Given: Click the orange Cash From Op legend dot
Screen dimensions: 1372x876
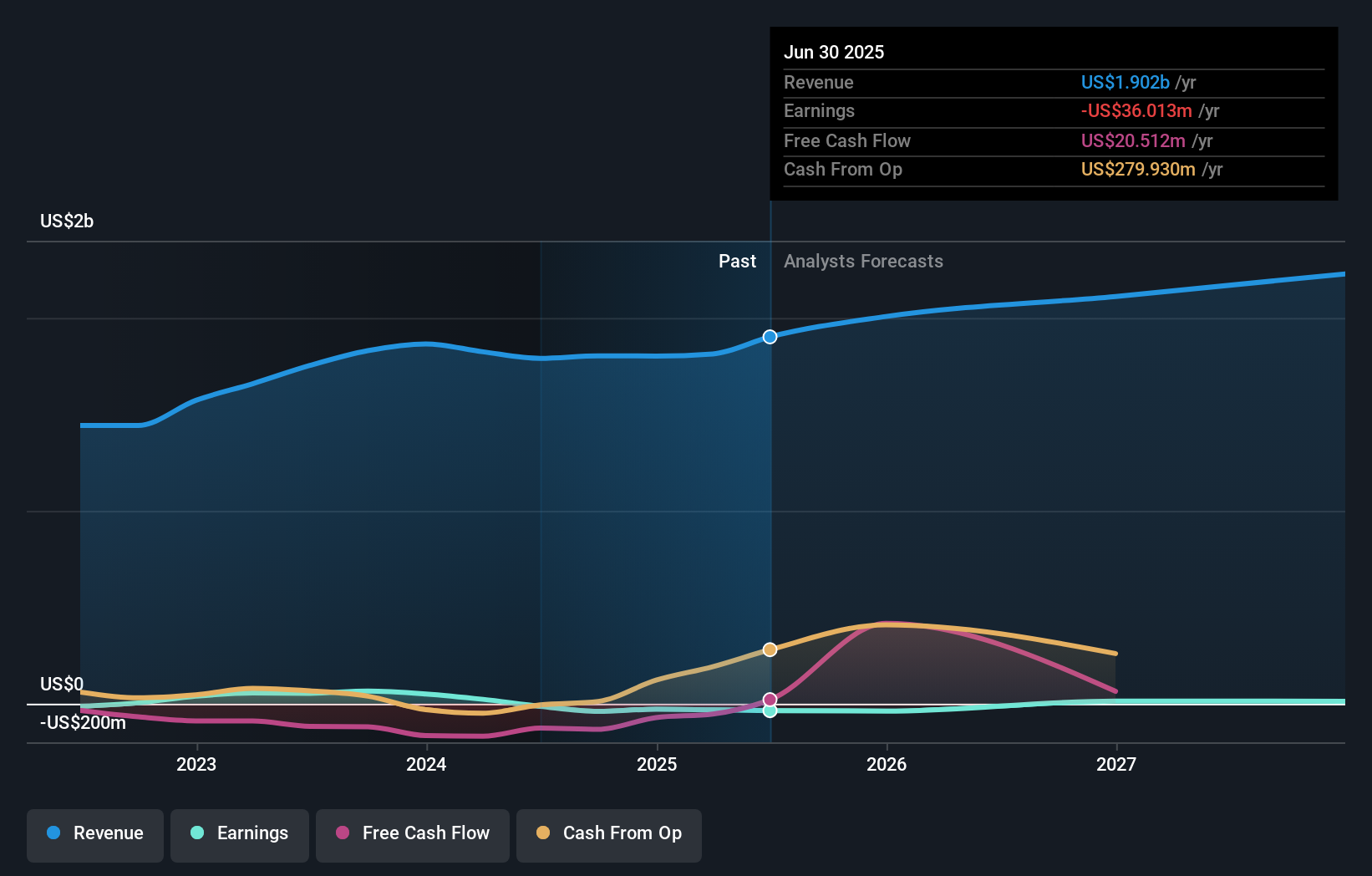Looking at the screenshot, I should coord(543,833).
